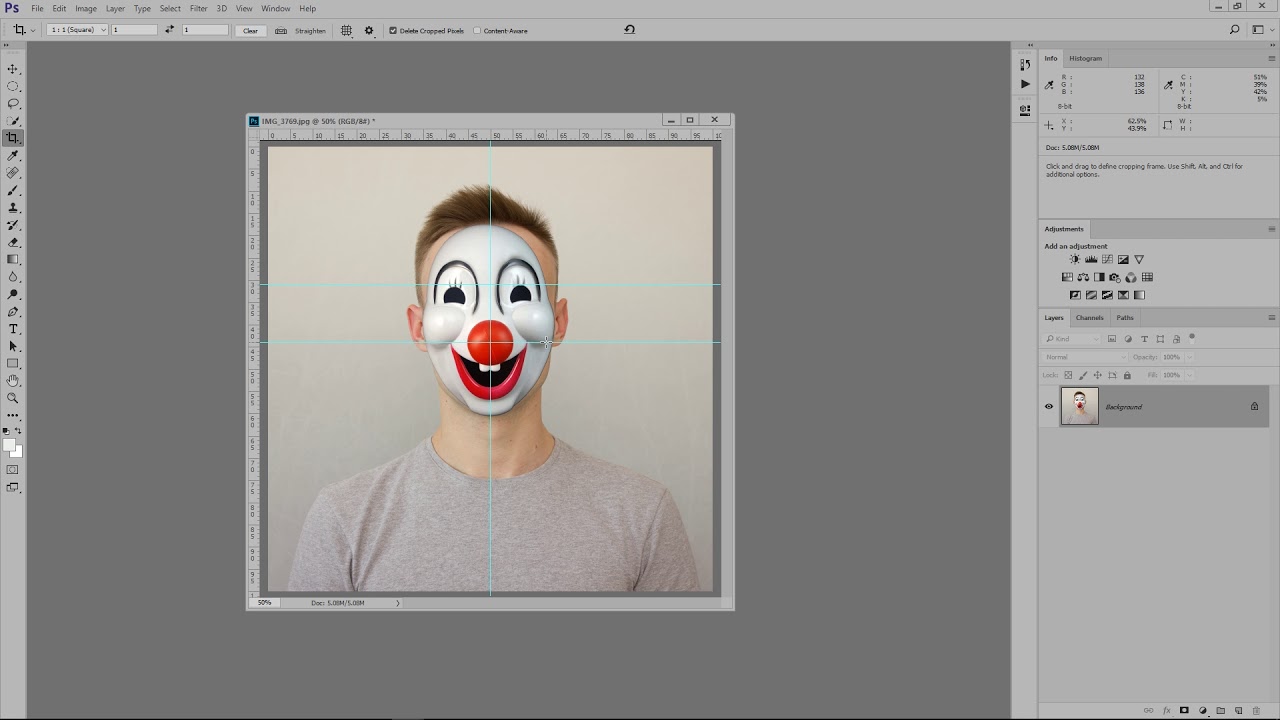Toggle lock transparent pixels
This screenshot has width=1280, height=720.
coord(1068,375)
